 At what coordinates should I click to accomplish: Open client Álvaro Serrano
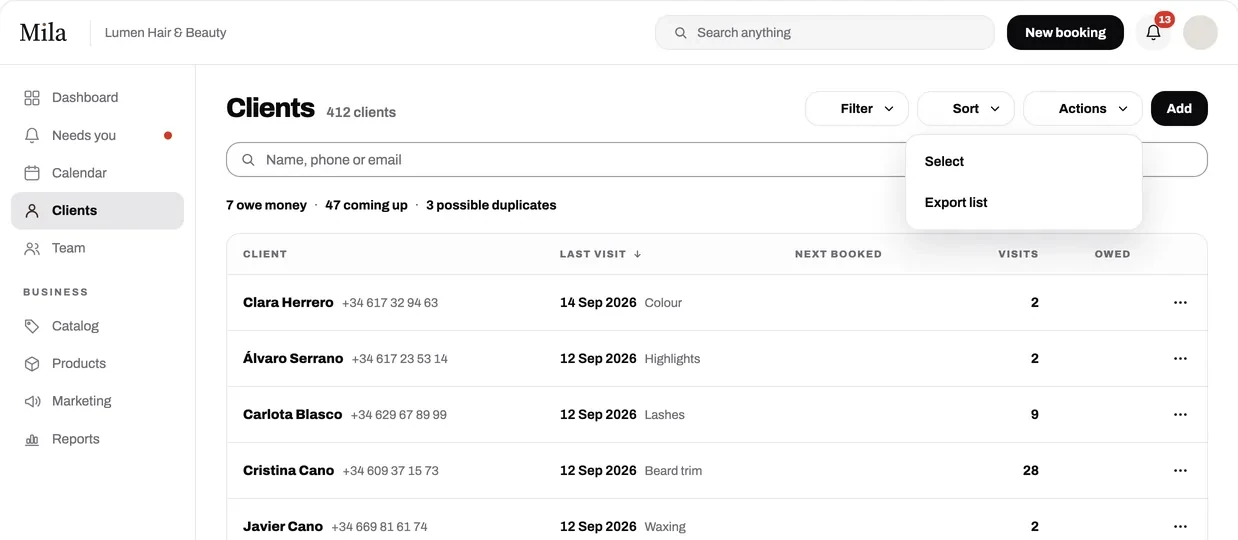tap(293, 359)
